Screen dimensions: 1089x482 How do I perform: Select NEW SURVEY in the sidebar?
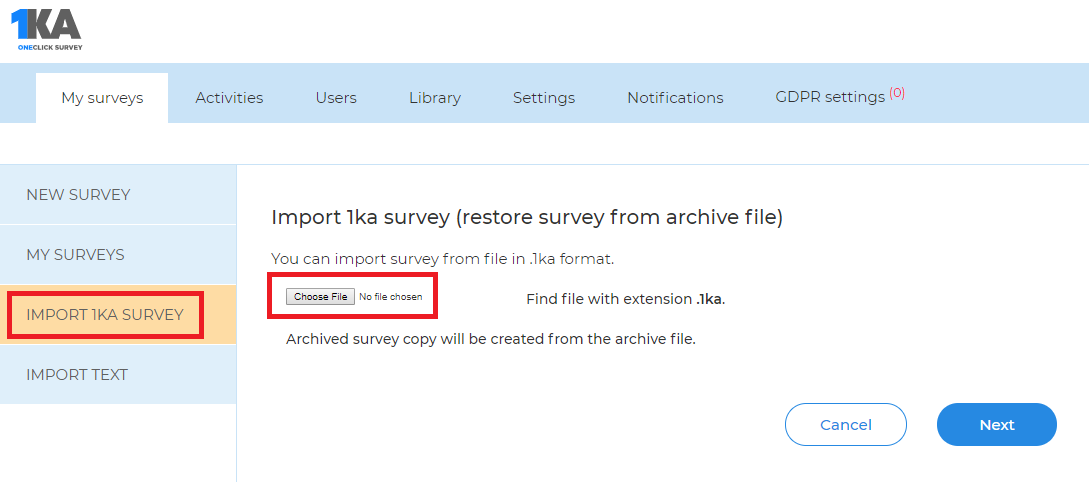click(118, 194)
